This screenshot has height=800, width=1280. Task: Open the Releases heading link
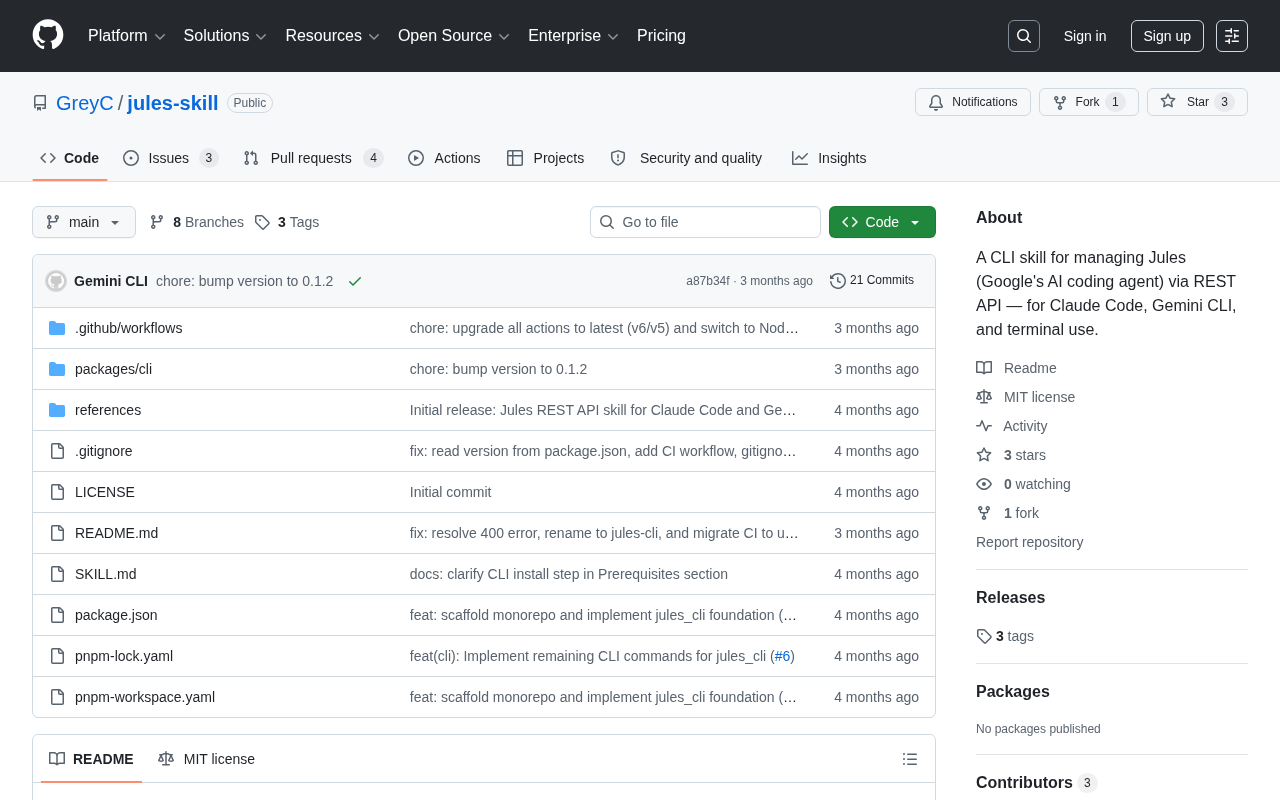click(1010, 598)
